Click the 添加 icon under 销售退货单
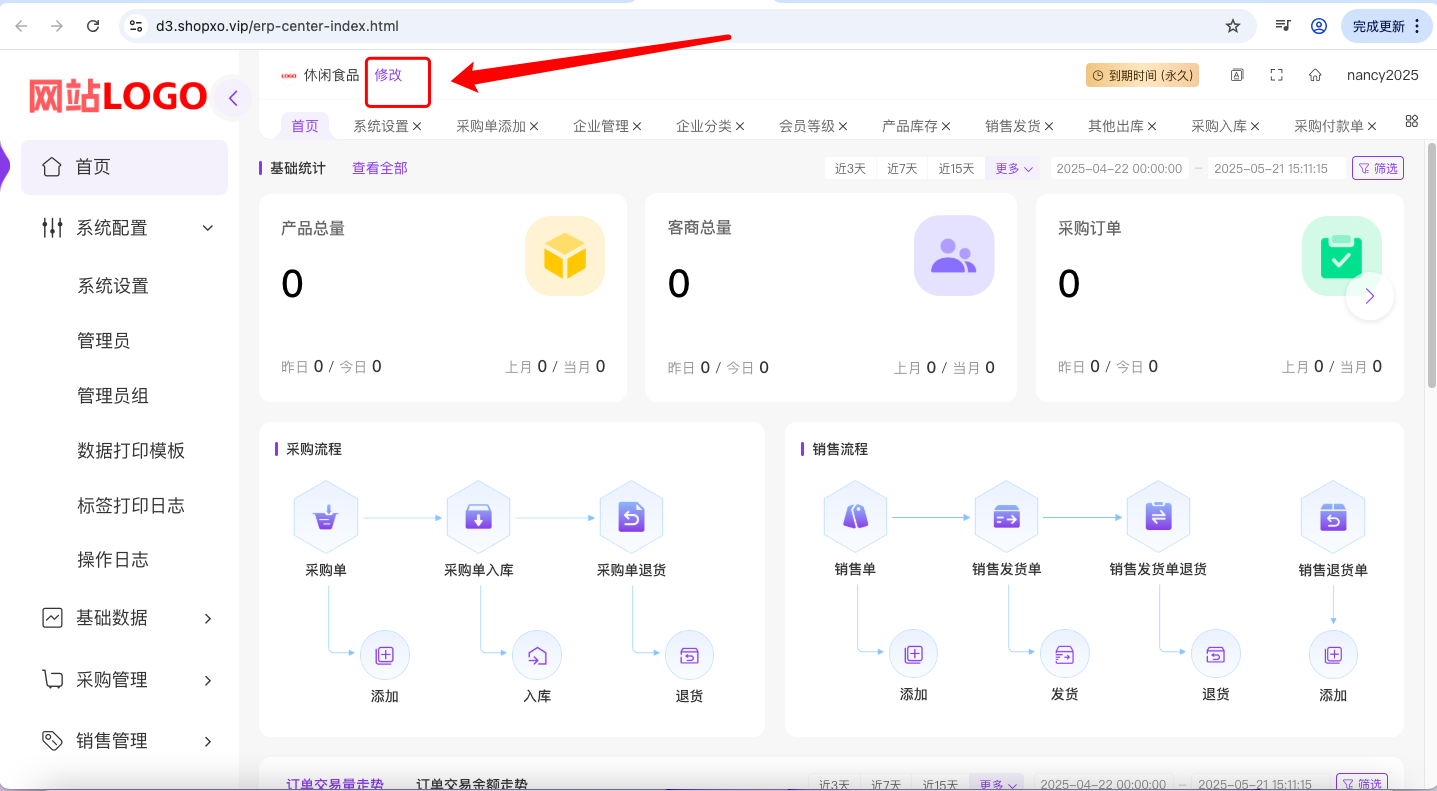Image resolution: width=1437 pixels, height=791 pixels. [1333, 656]
